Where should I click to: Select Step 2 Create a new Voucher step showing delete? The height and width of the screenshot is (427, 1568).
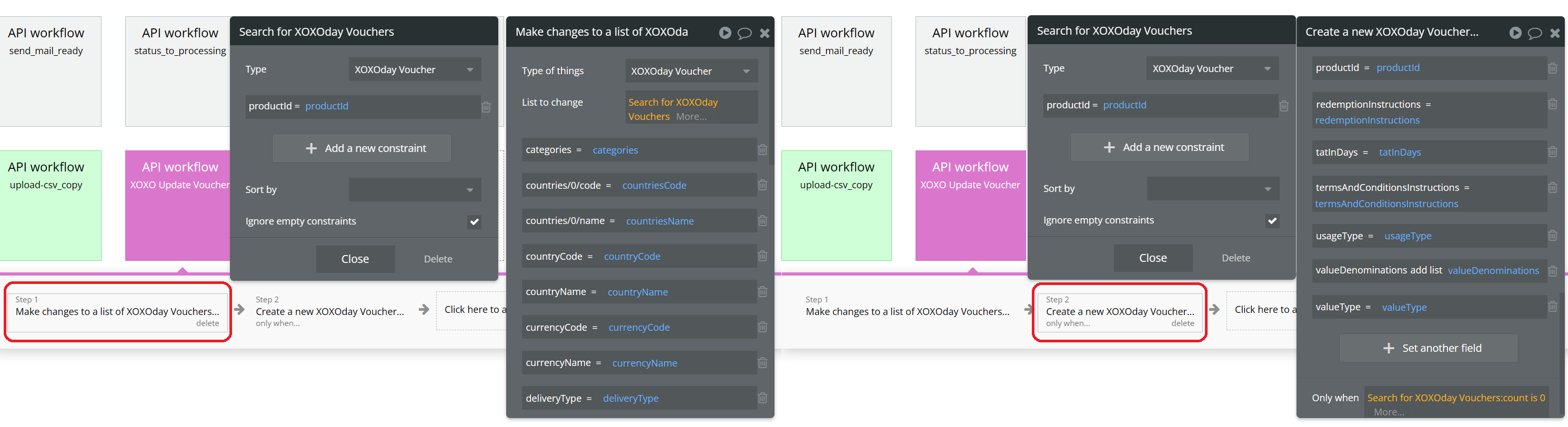[1119, 312]
